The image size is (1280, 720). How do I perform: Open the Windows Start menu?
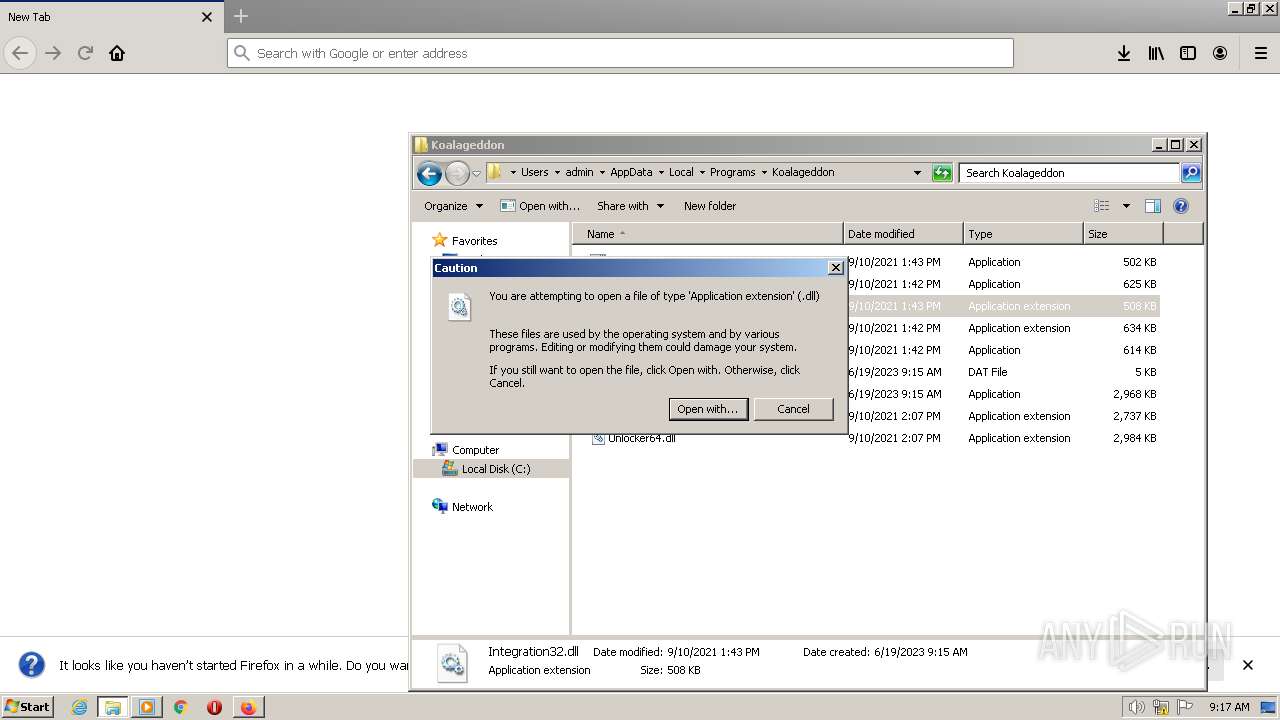[28, 707]
